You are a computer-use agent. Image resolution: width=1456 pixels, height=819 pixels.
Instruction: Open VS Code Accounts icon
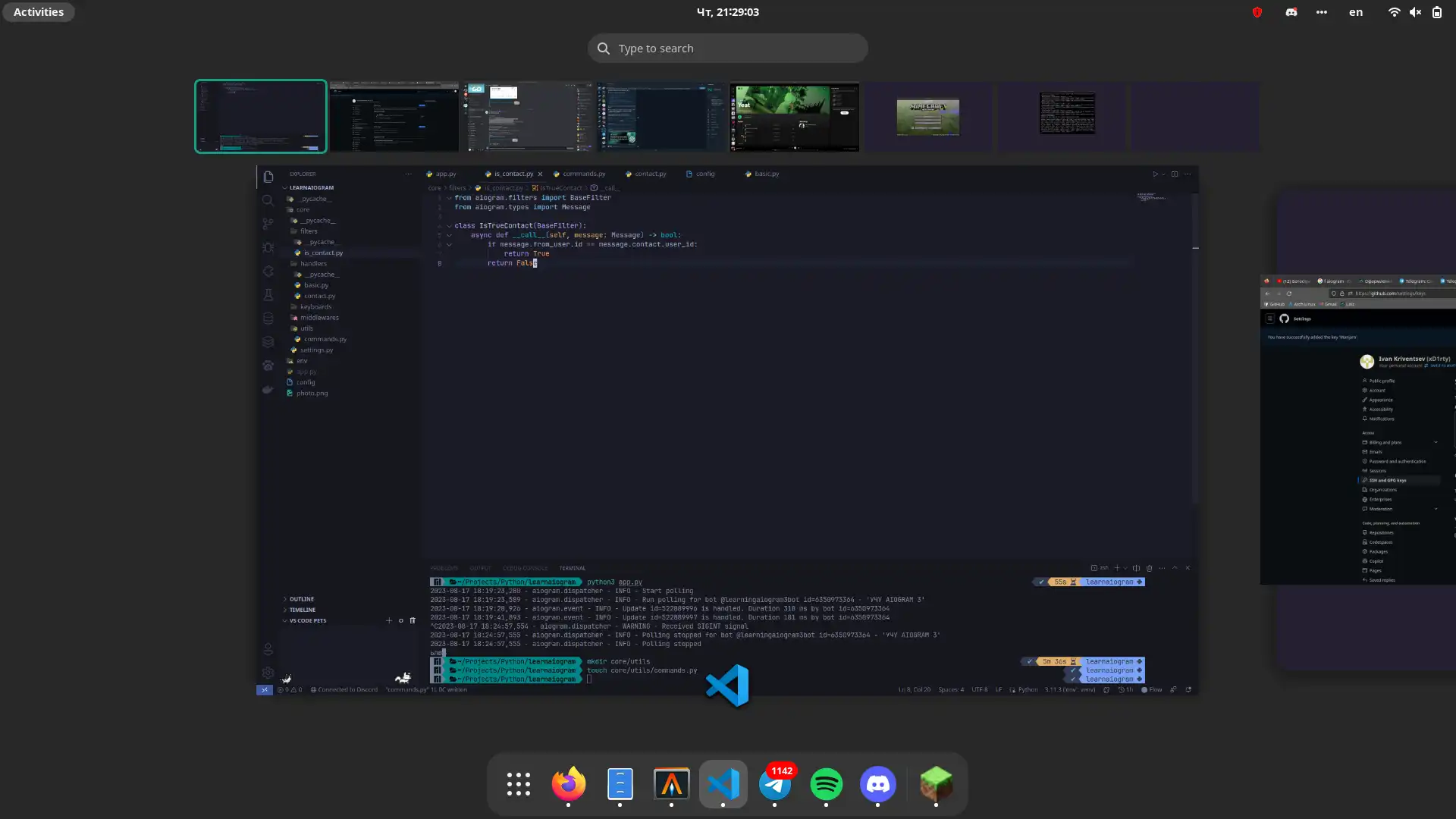pos(268,649)
